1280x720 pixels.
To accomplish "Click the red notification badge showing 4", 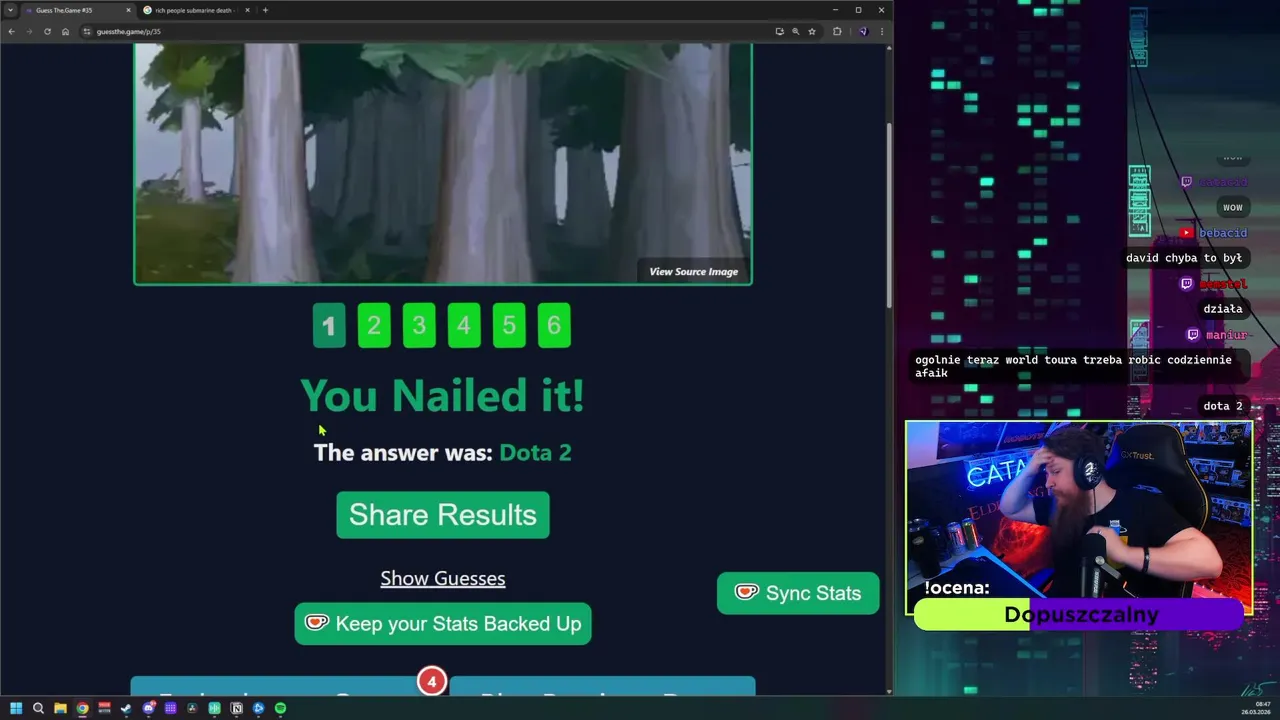I will click(x=432, y=682).
